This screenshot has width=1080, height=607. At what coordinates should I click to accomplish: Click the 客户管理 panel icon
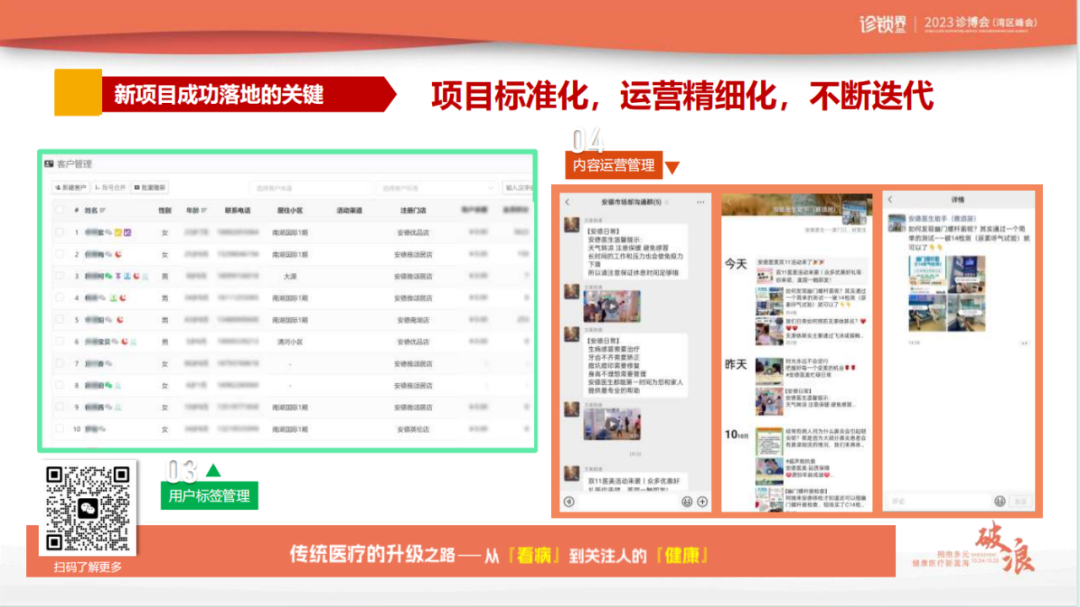49,164
